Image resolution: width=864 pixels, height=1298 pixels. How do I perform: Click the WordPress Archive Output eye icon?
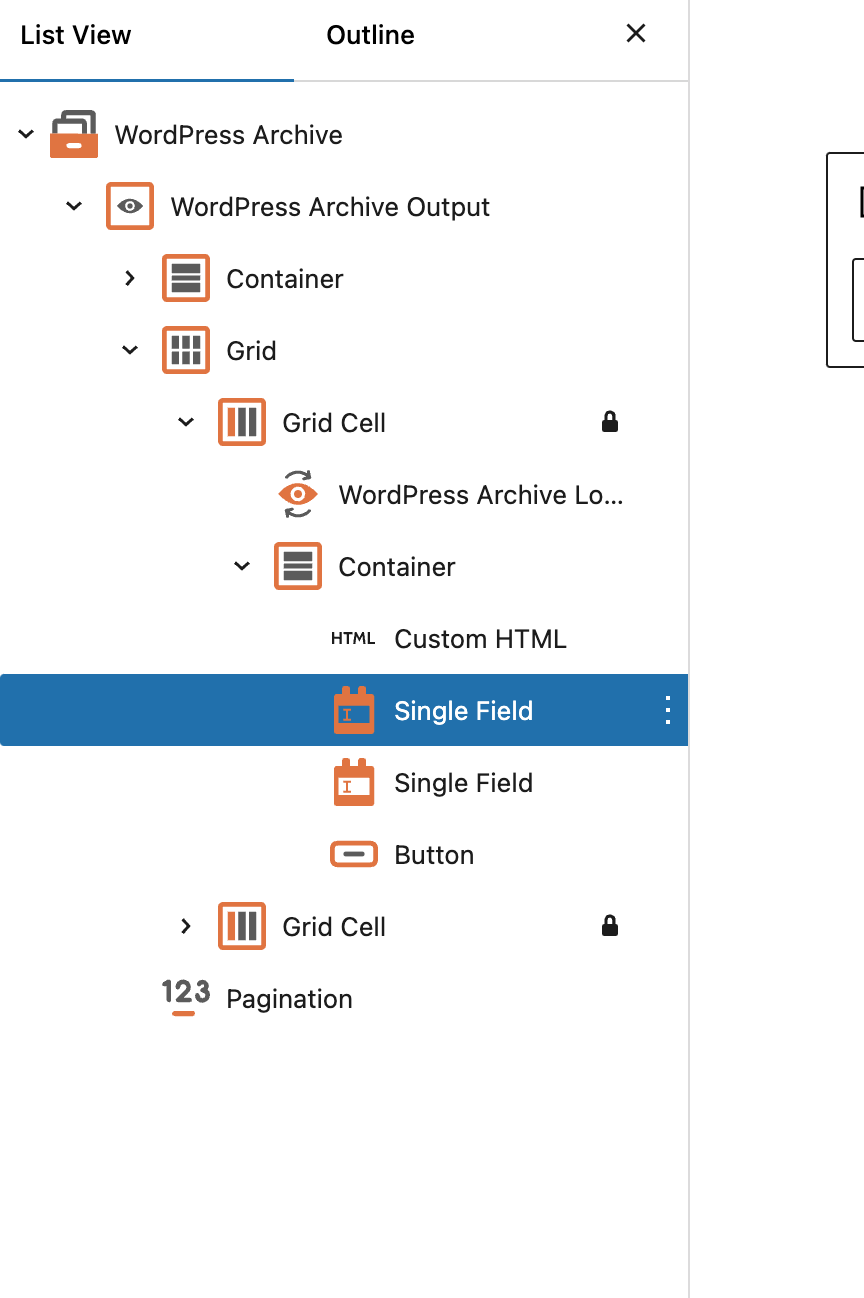pos(130,207)
